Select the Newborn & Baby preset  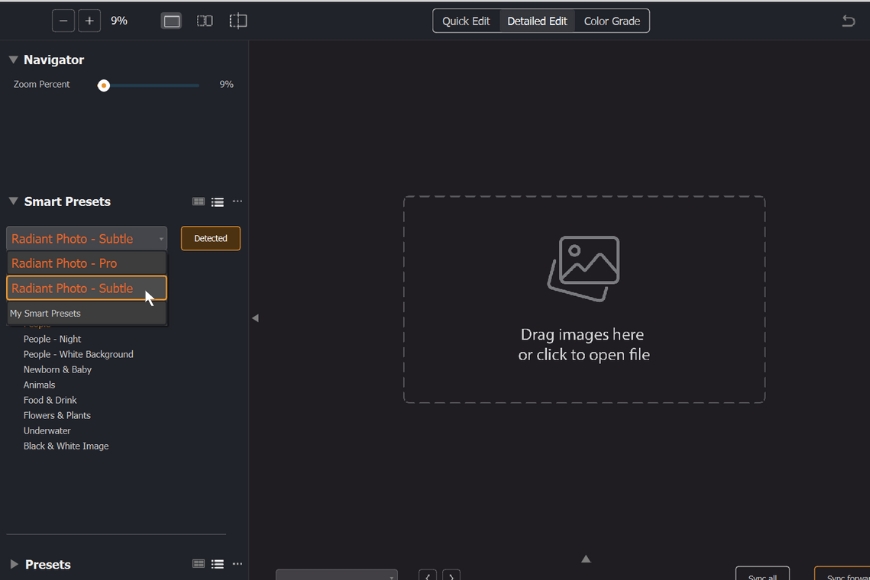pyautogui.click(x=57, y=369)
